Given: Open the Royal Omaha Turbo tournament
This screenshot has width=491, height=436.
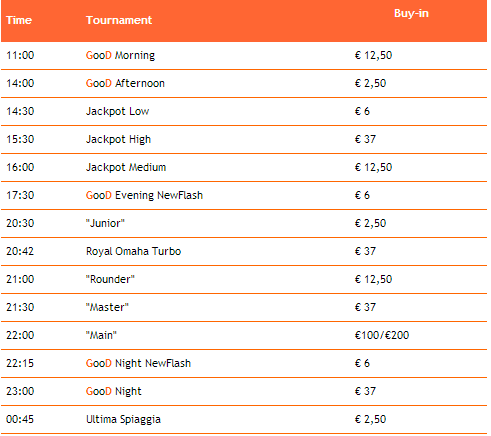Looking at the screenshot, I should pyautogui.click(x=133, y=251).
